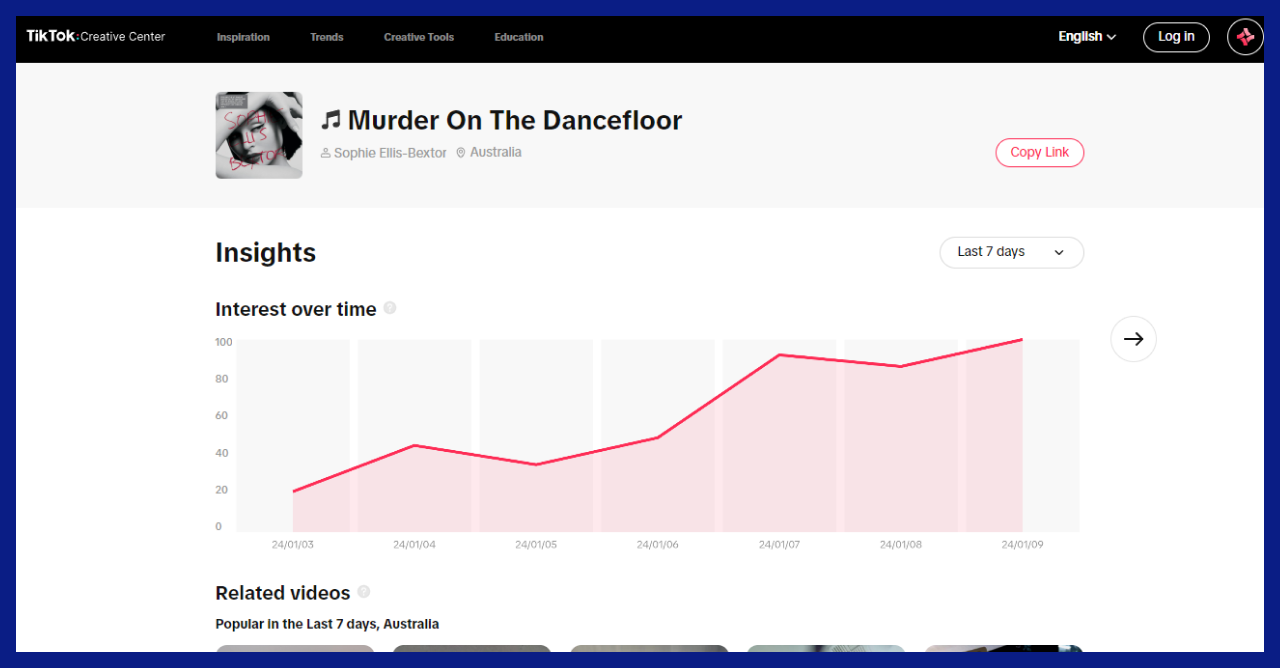Image resolution: width=1280 pixels, height=668 pixels.
Task: Click the 24/01/08 date axis label
Action: pos(901,545)
